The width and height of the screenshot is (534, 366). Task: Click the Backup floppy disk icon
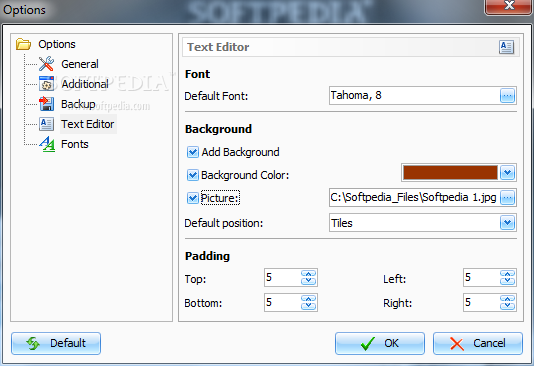pyautogui.click(x=46, y=104)
